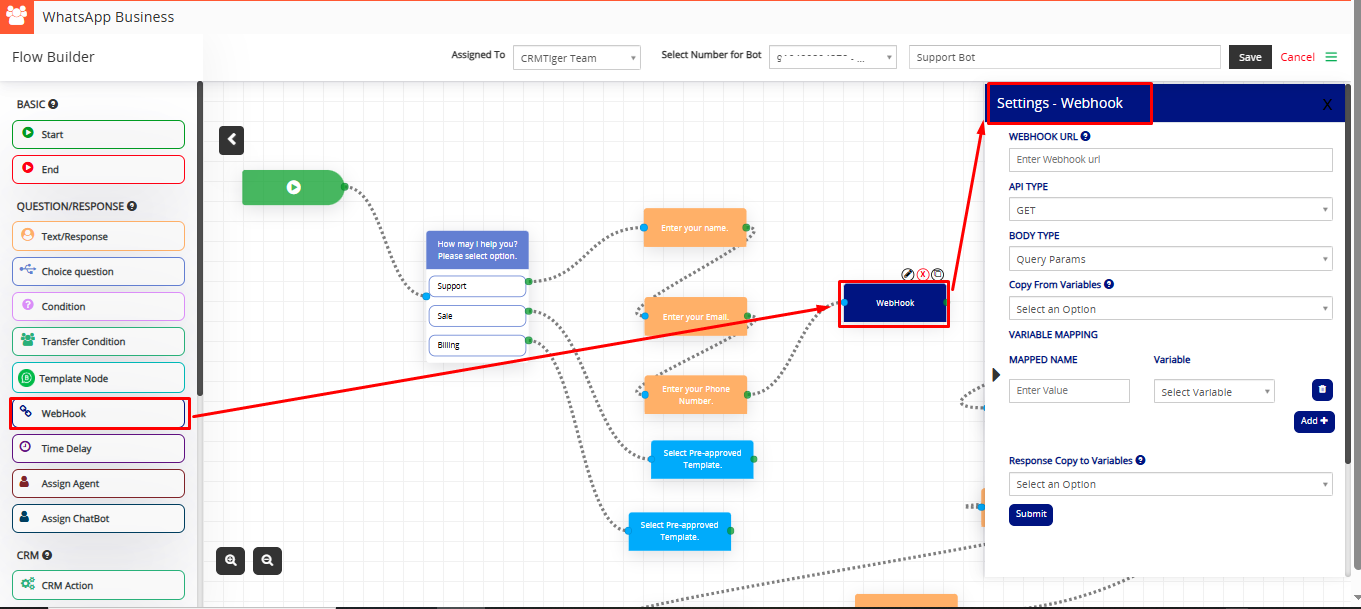Expand the BODY TYPE Query Params dropdown
Viewport: 1361px width, 609px height.
point(1170,259)
